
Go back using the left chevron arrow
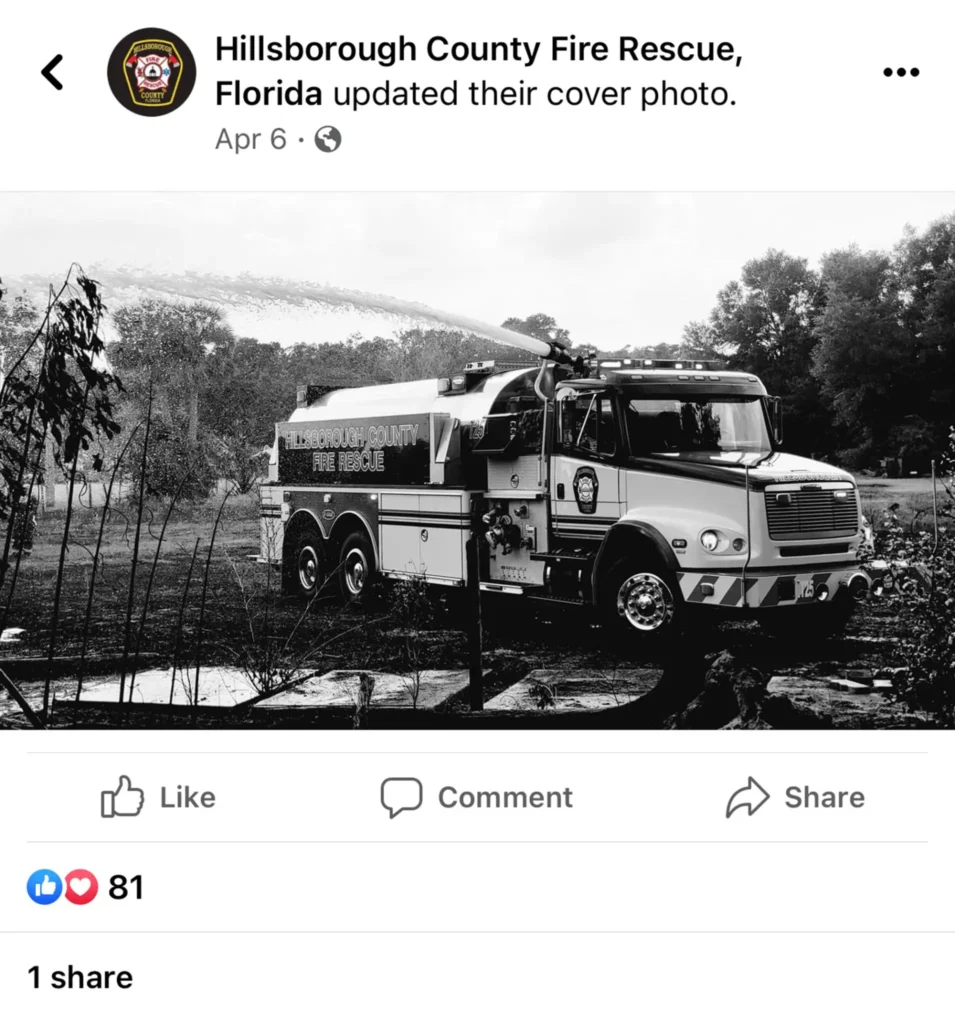[x=52, y=72]
